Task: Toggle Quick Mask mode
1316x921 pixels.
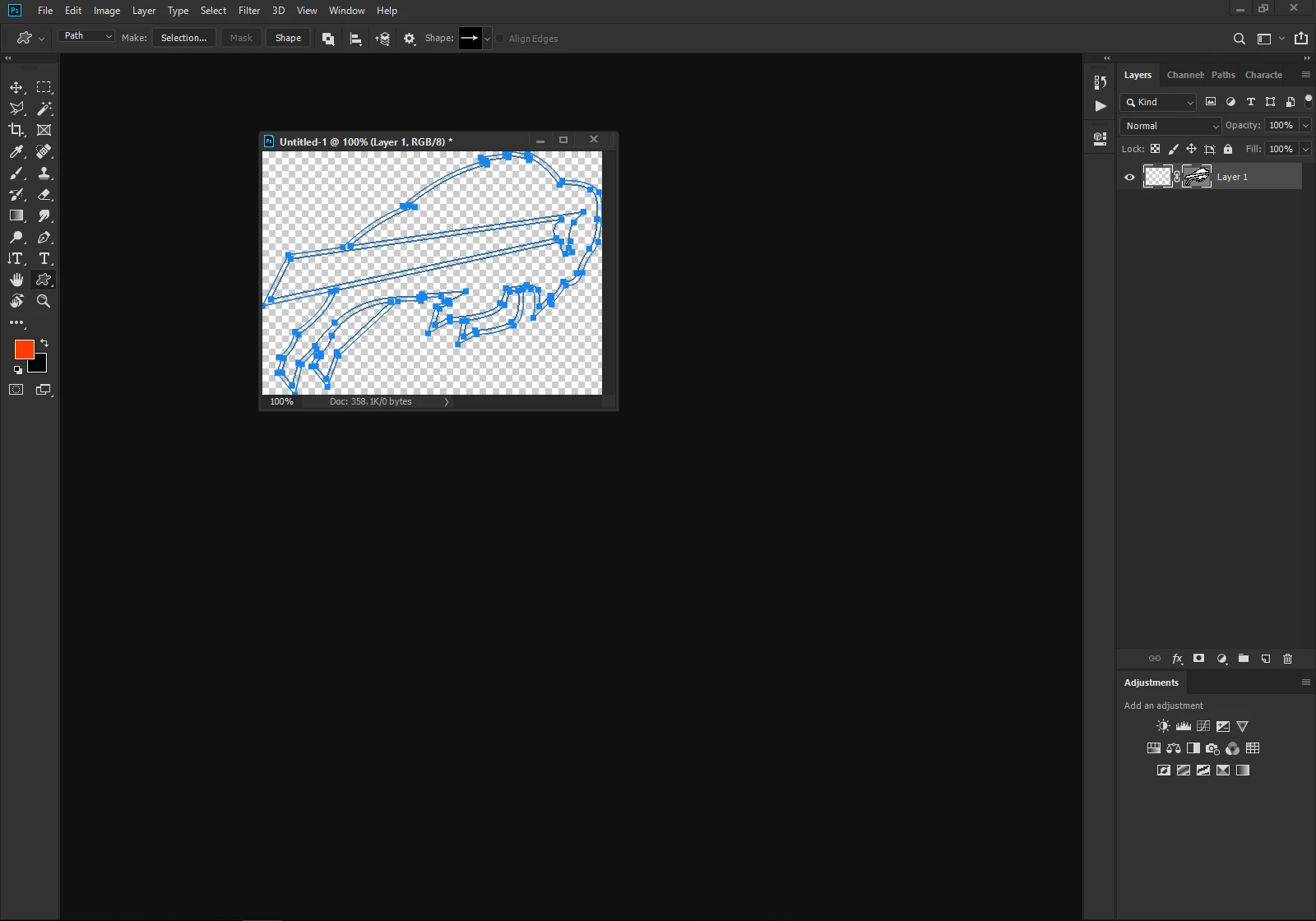Action: [x=16, y=390]
